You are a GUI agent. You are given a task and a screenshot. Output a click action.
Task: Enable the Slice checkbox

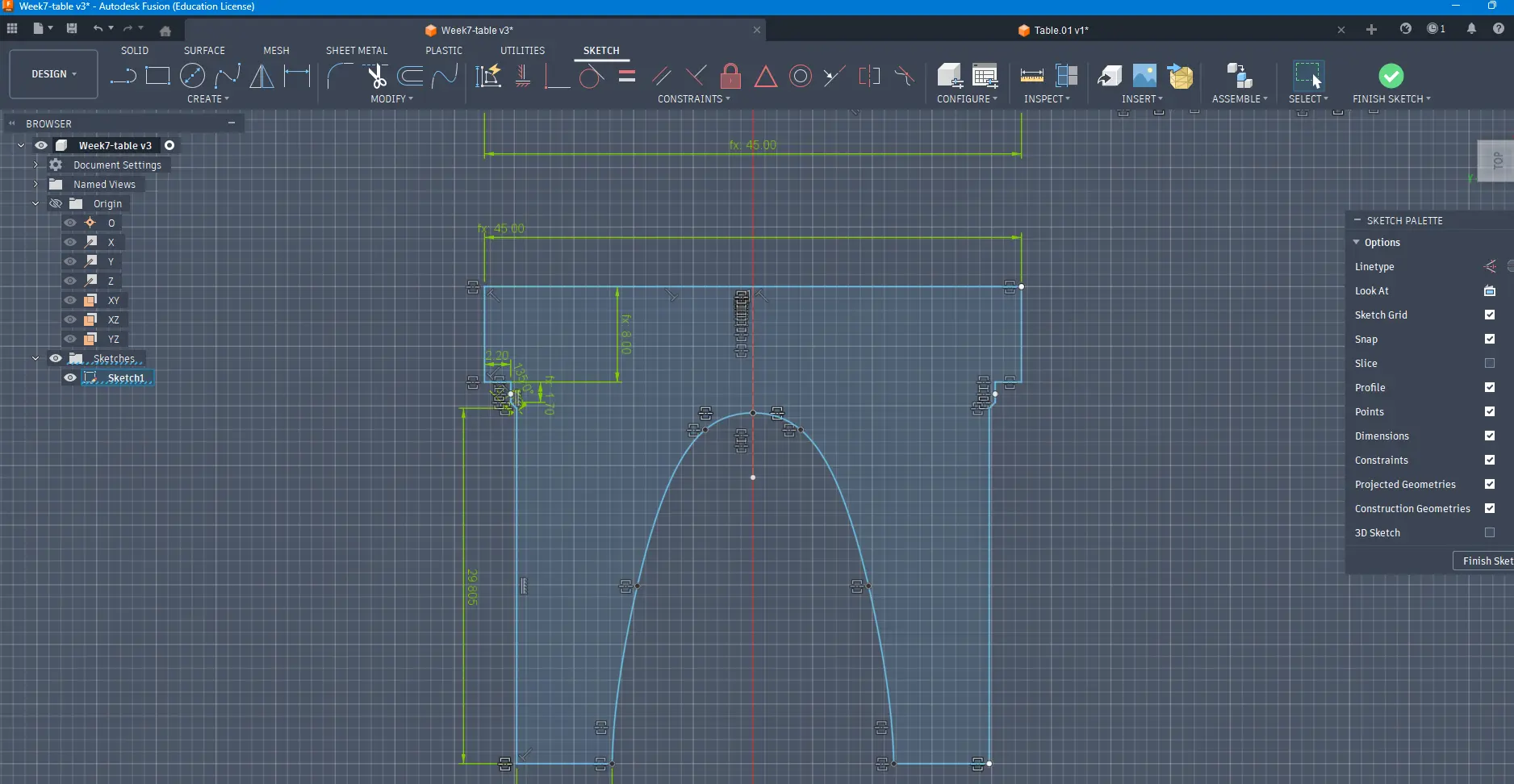click(x=1490, y=363)
